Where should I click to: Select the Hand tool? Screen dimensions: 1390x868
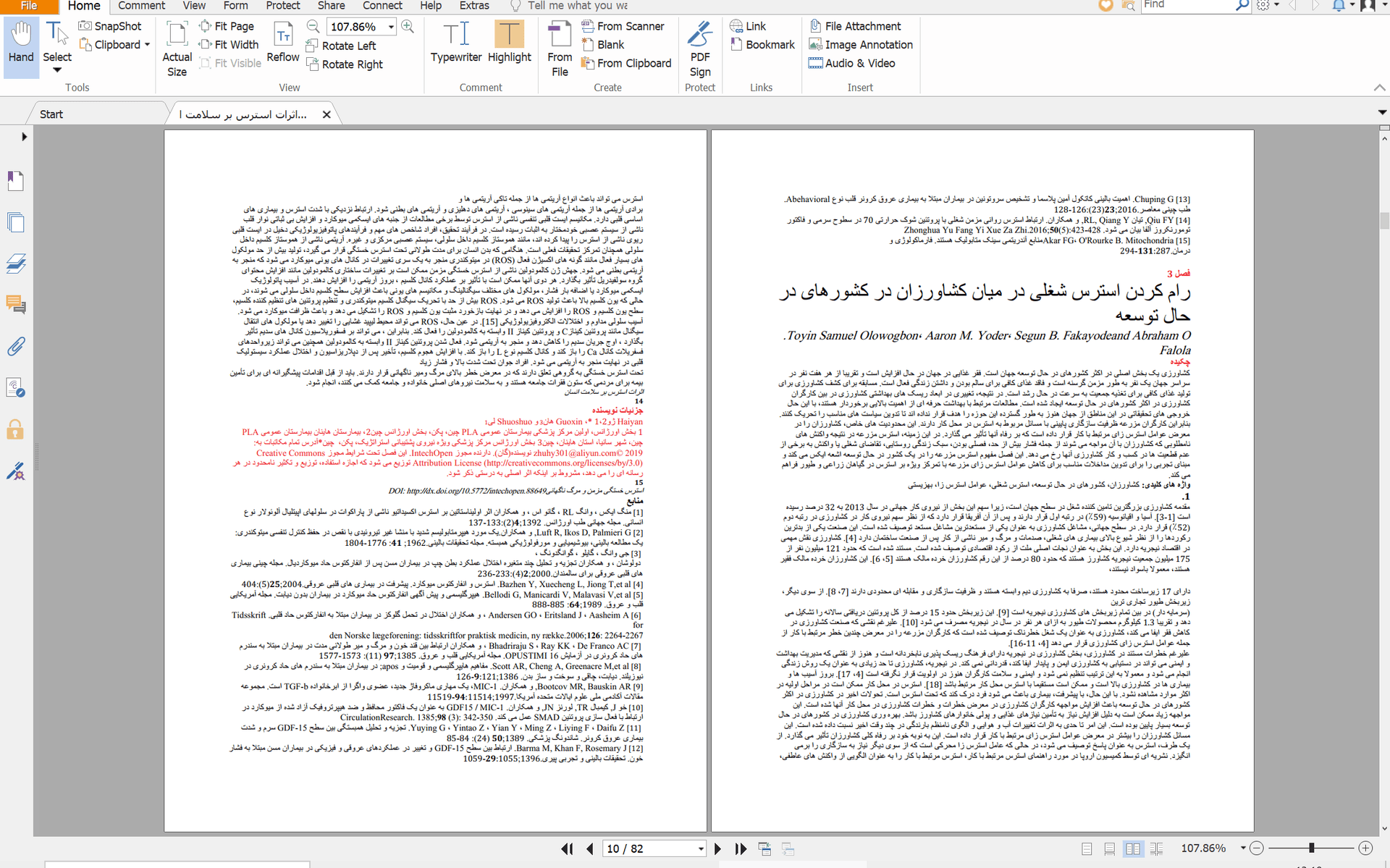click(21, 43)
